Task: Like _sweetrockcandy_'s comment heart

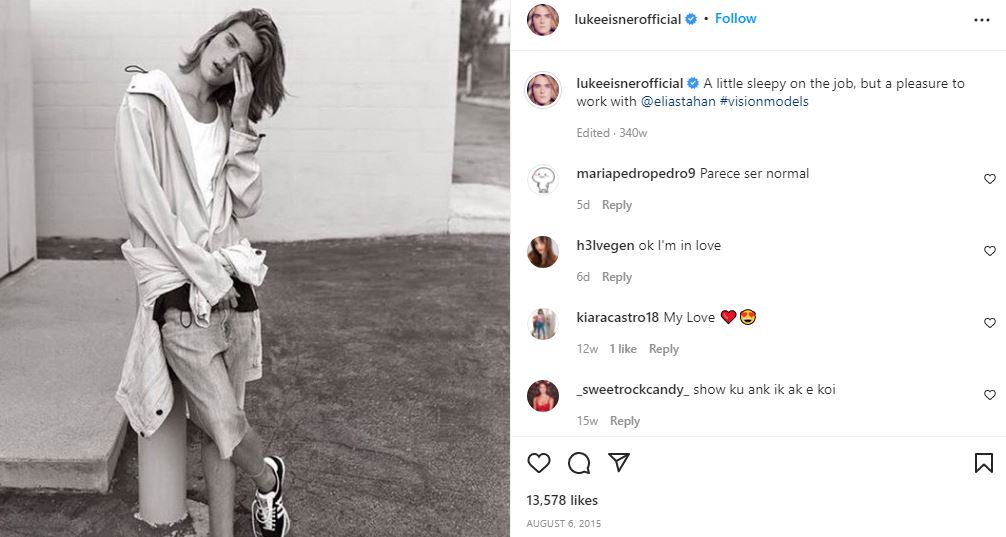Action: [990, 395]
